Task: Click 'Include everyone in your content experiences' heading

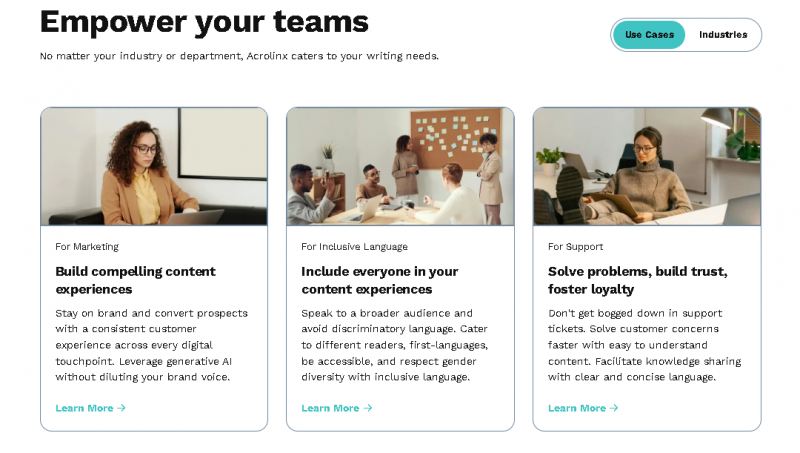Action: (x=380, y=280)
